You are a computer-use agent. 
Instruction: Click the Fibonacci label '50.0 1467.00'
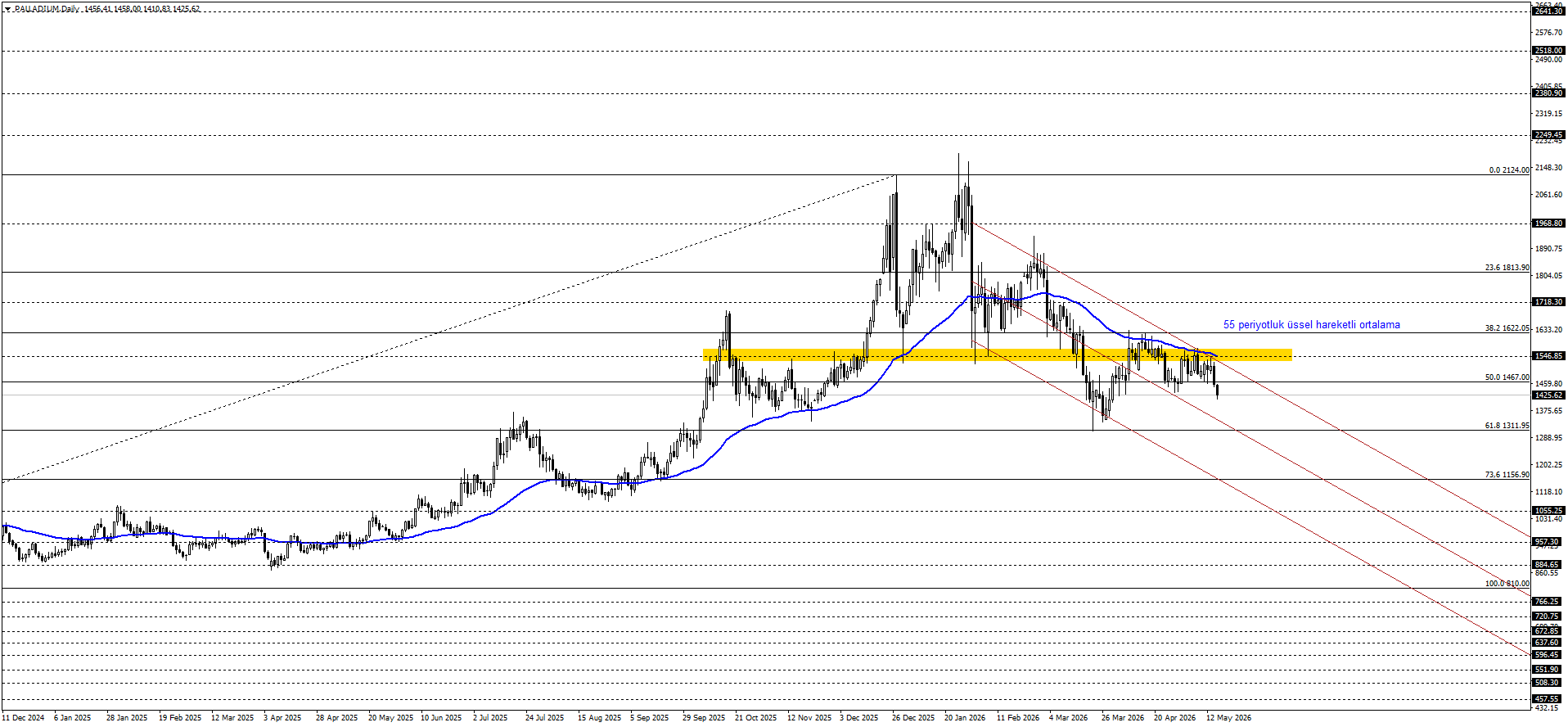pos(1507,377)
